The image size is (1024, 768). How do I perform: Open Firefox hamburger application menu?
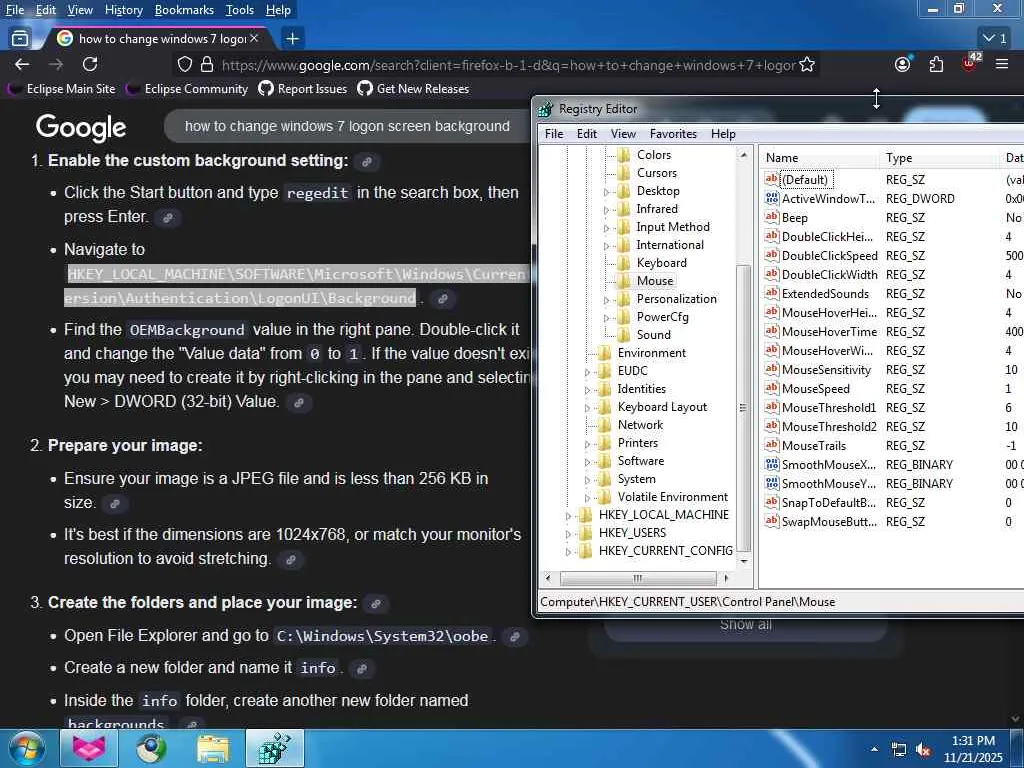[x=1002, y=64]
